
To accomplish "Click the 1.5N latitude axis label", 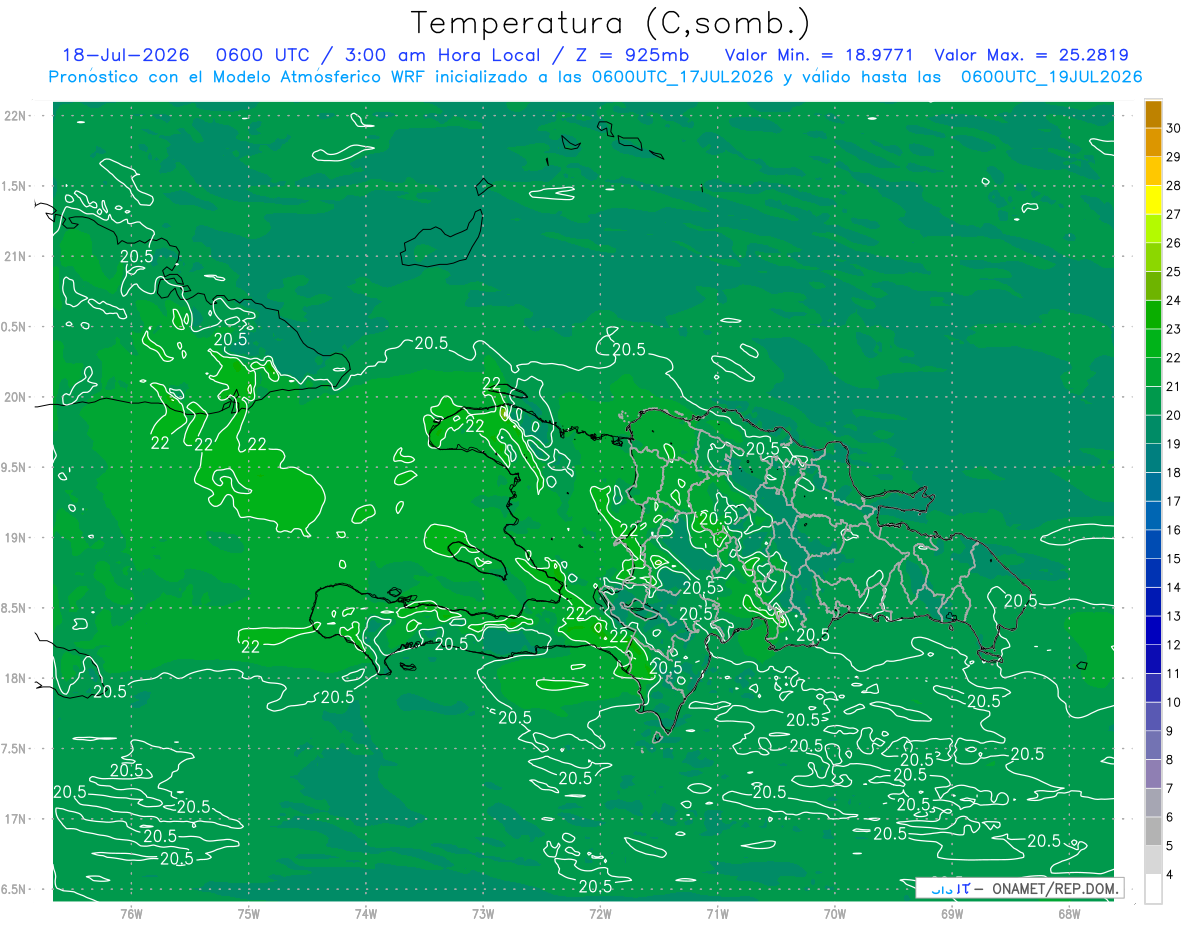I will pyautogui.click(x=15, y=186).
